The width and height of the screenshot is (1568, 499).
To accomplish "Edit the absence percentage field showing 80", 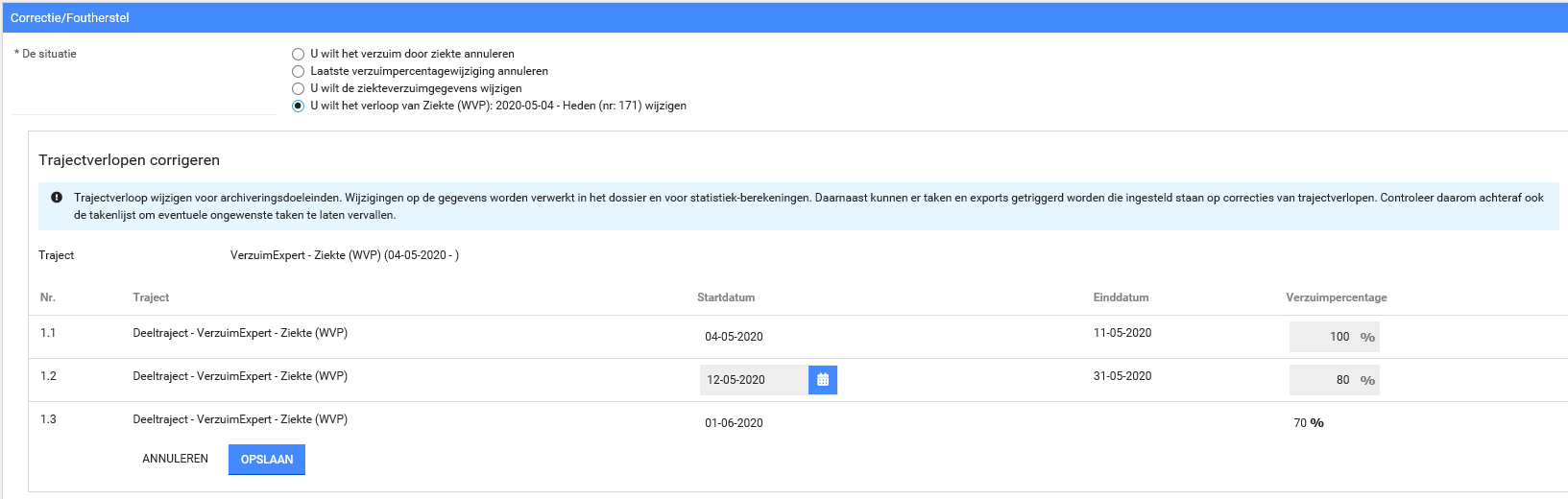I will pyautogui.click(x=1323, y=380).
